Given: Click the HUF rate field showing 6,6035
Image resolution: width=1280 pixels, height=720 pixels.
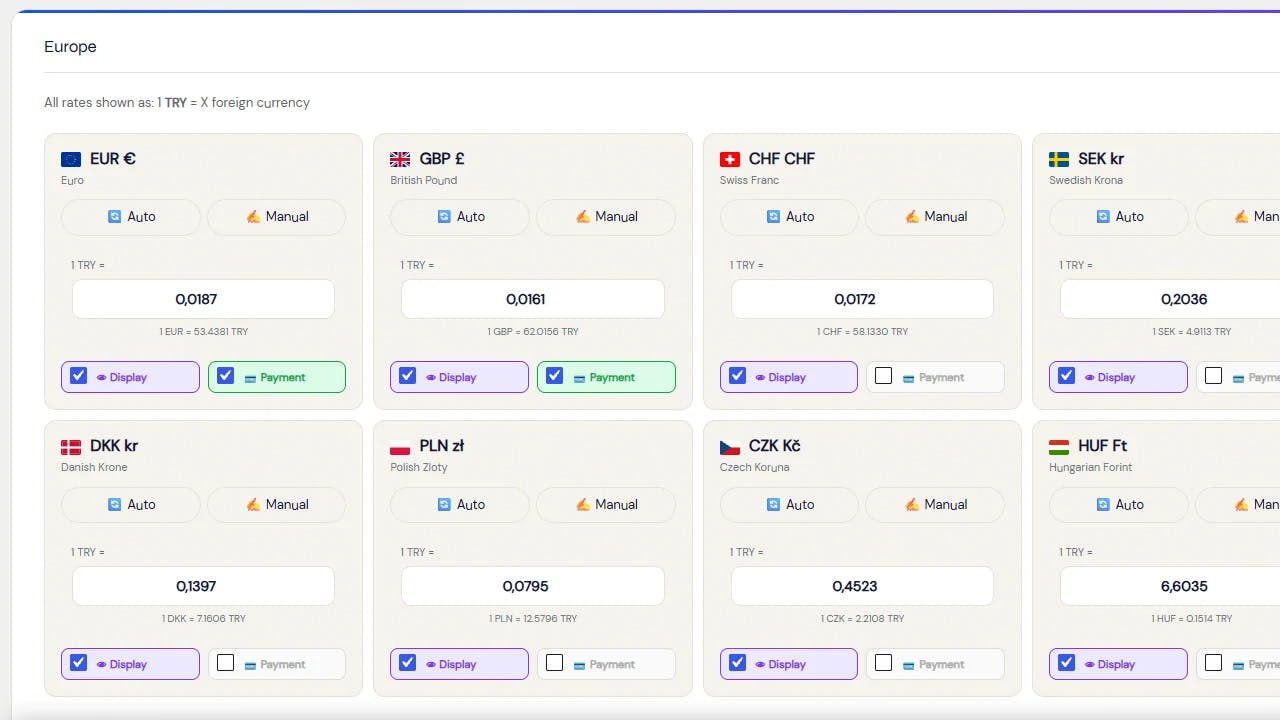Looking at the screenshot, I should (1170, 586).
